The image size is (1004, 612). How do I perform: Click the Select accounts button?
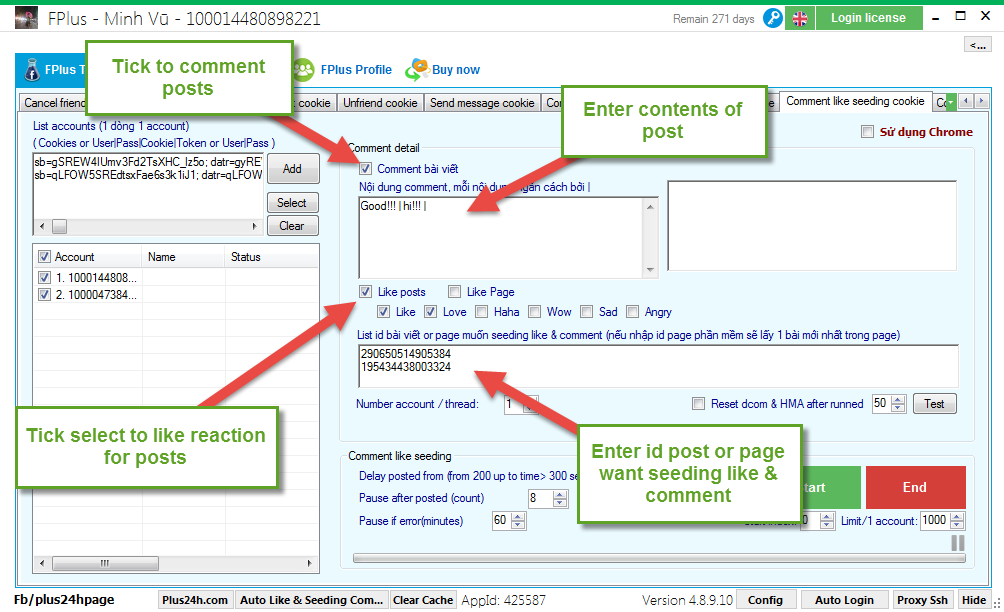(292, 203)
